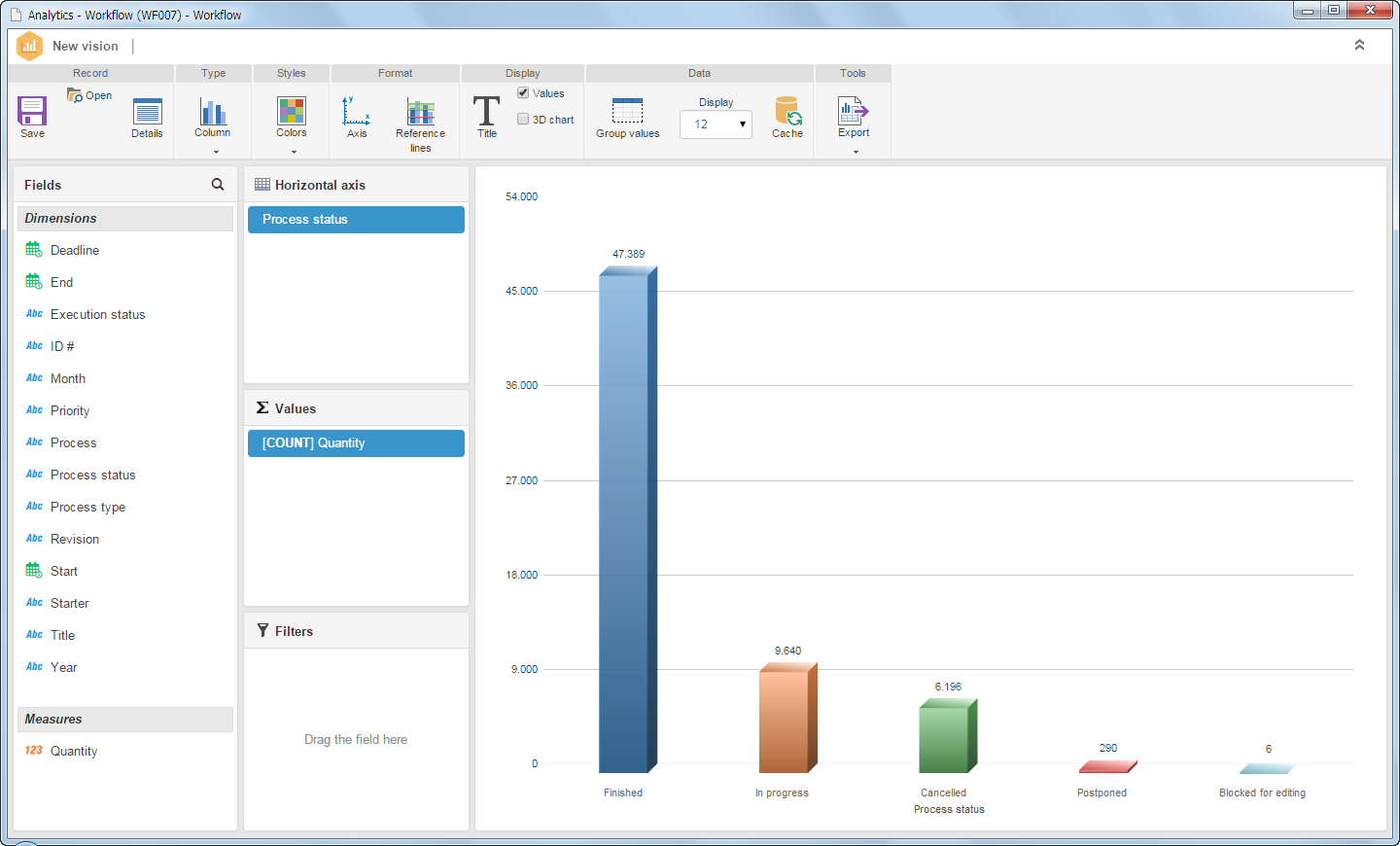Image resolution: width=1400 pixels, height=846 pixels.
Task: Click the Save floppy disk icon
Action: [x=32, y=111]
